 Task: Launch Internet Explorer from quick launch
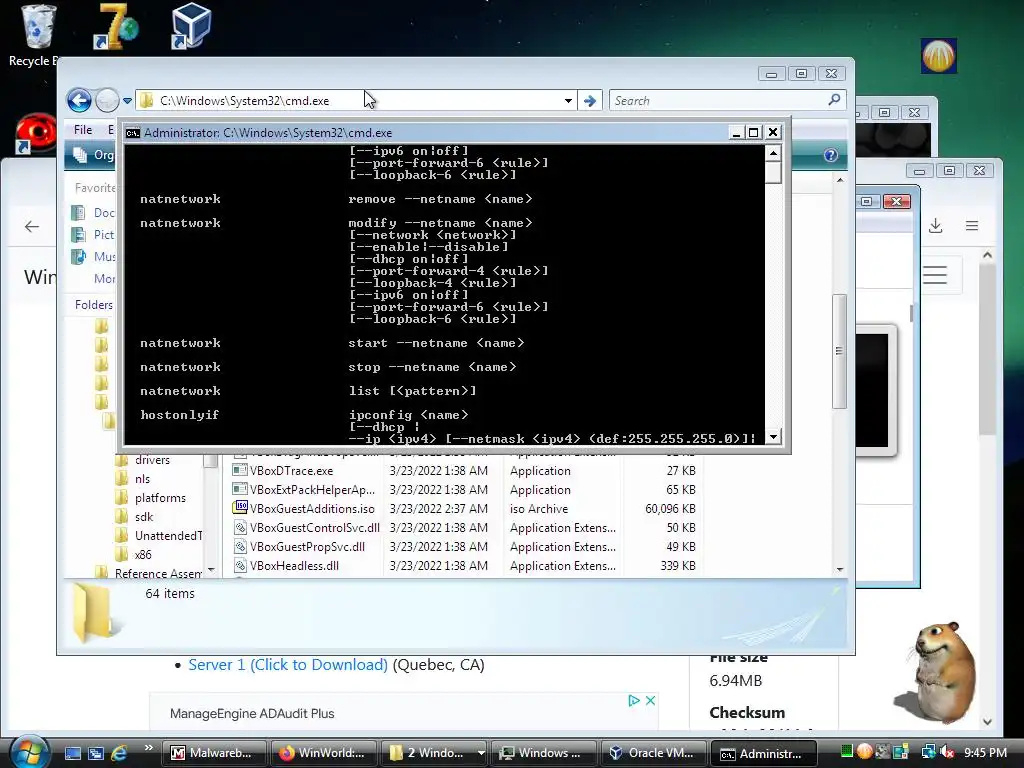[x=119, y=753]
